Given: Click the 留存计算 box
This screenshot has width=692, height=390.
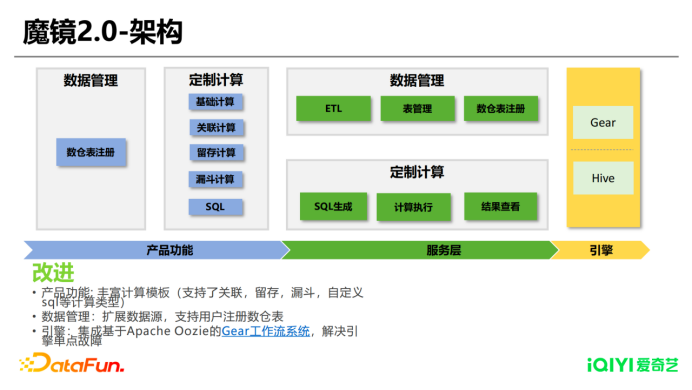Looking at the screenshot, I should [216, 153].
